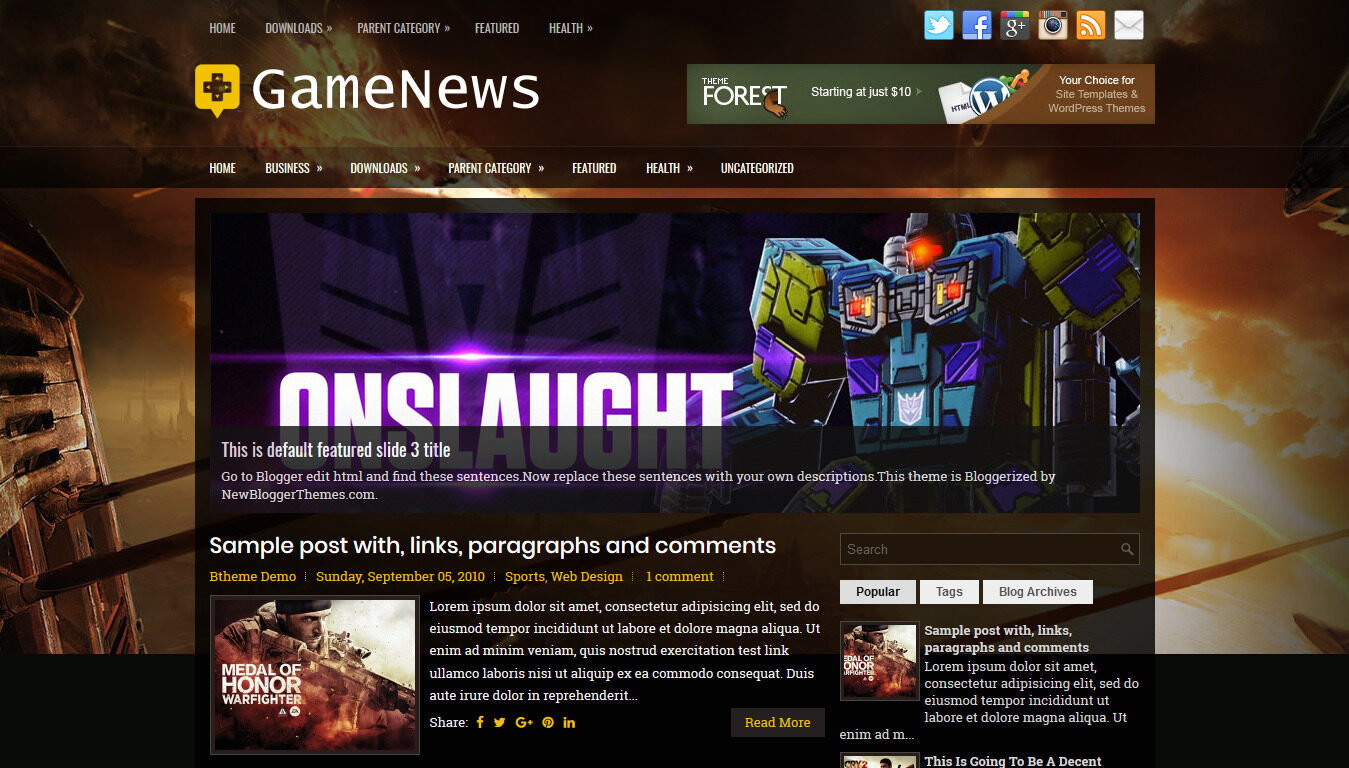Open the Facebook social icon

pos(977,25)
